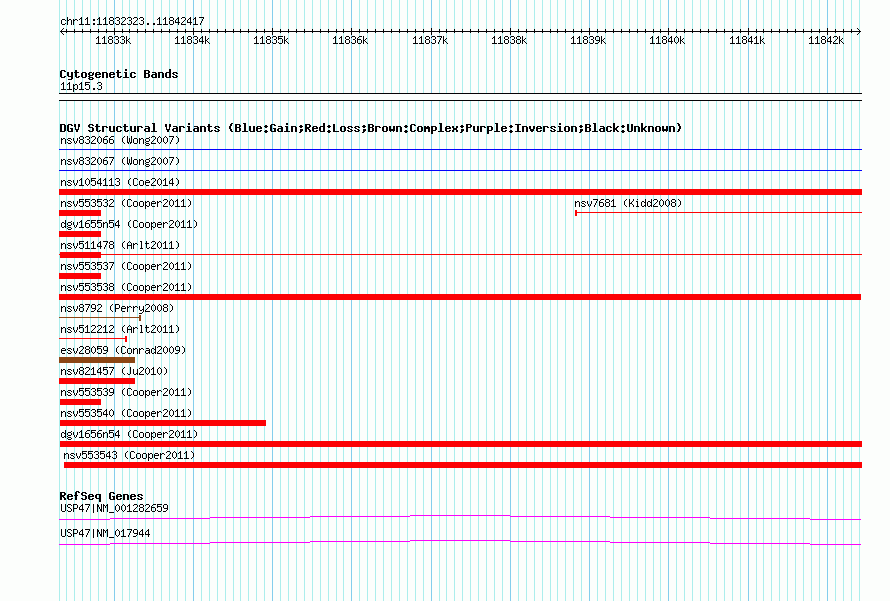The image size is (890, 601).
Task: Click the red bar under nsv553540
Action: (162, 423)
